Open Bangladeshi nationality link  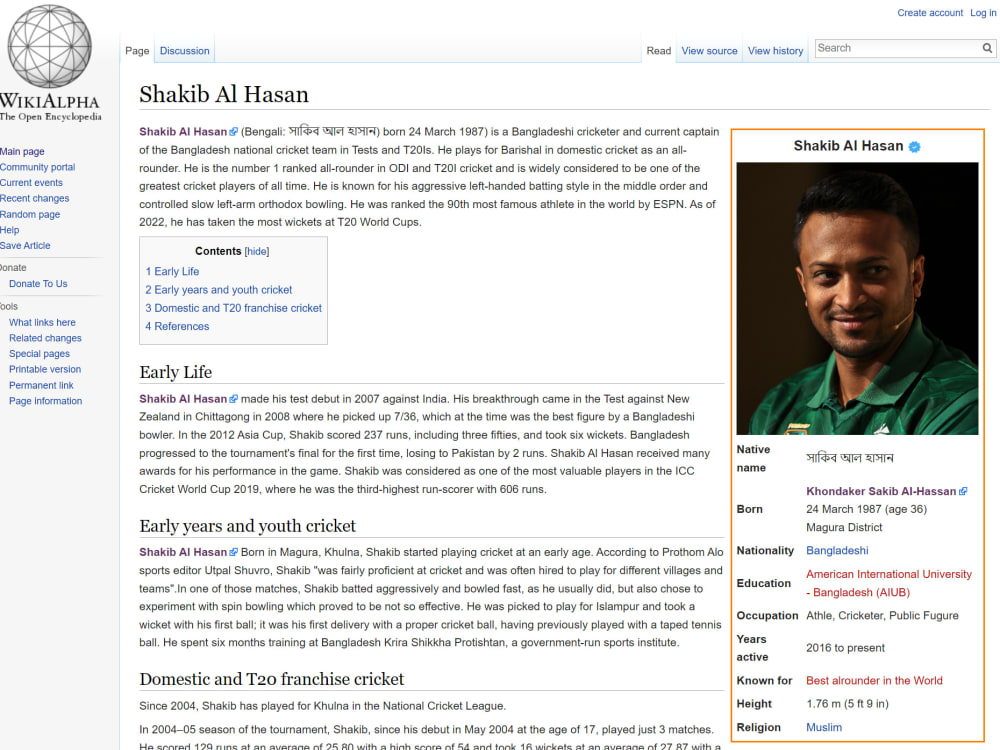tap(837, 550)
